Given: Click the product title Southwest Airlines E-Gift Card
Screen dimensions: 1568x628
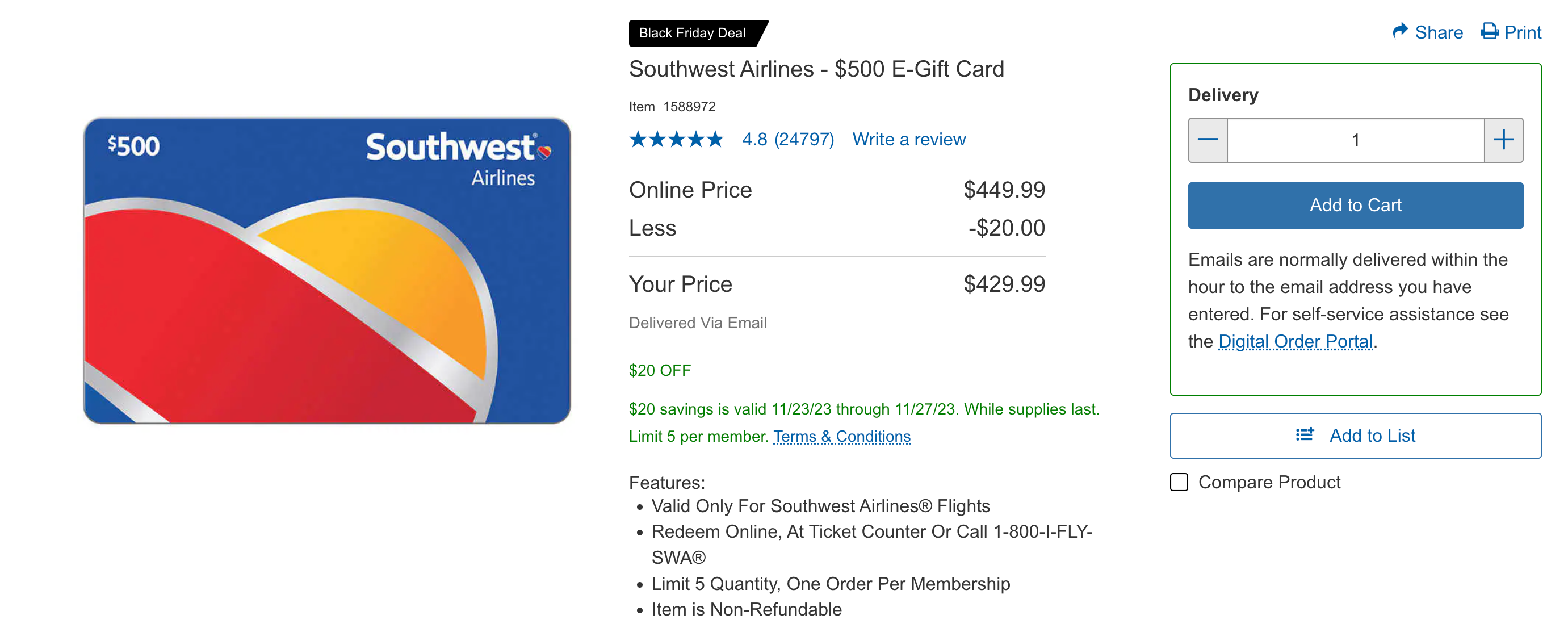Looking at the screenshot, I should pos(817,69).
